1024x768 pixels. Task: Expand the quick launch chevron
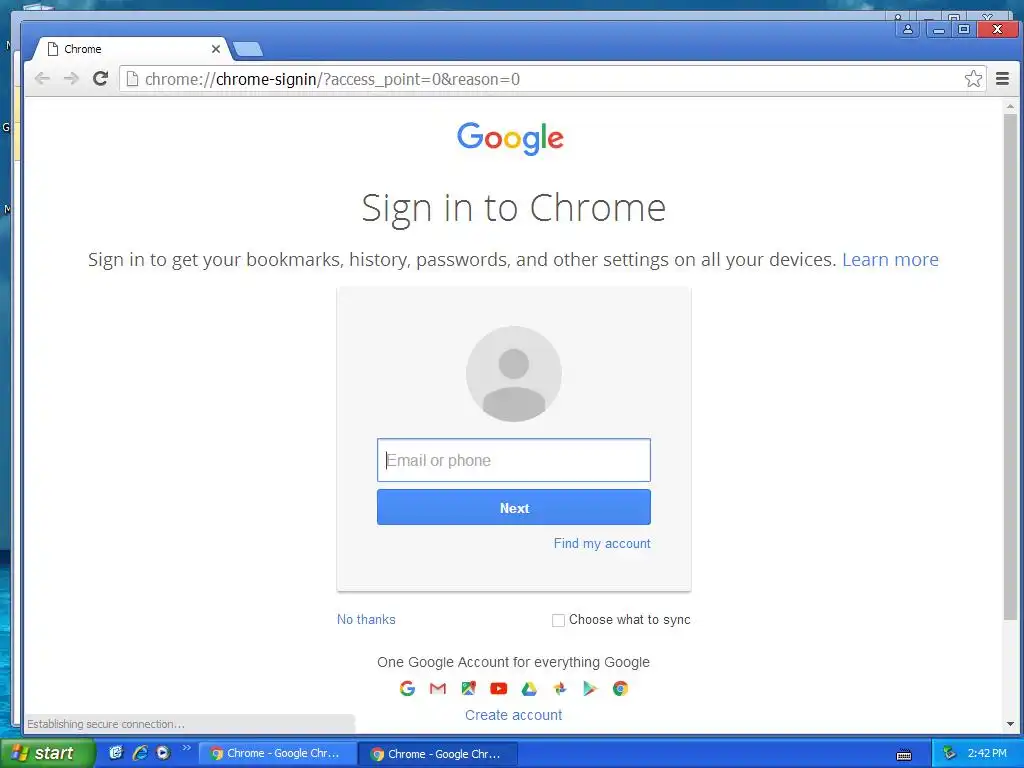[x=187, y=748]
